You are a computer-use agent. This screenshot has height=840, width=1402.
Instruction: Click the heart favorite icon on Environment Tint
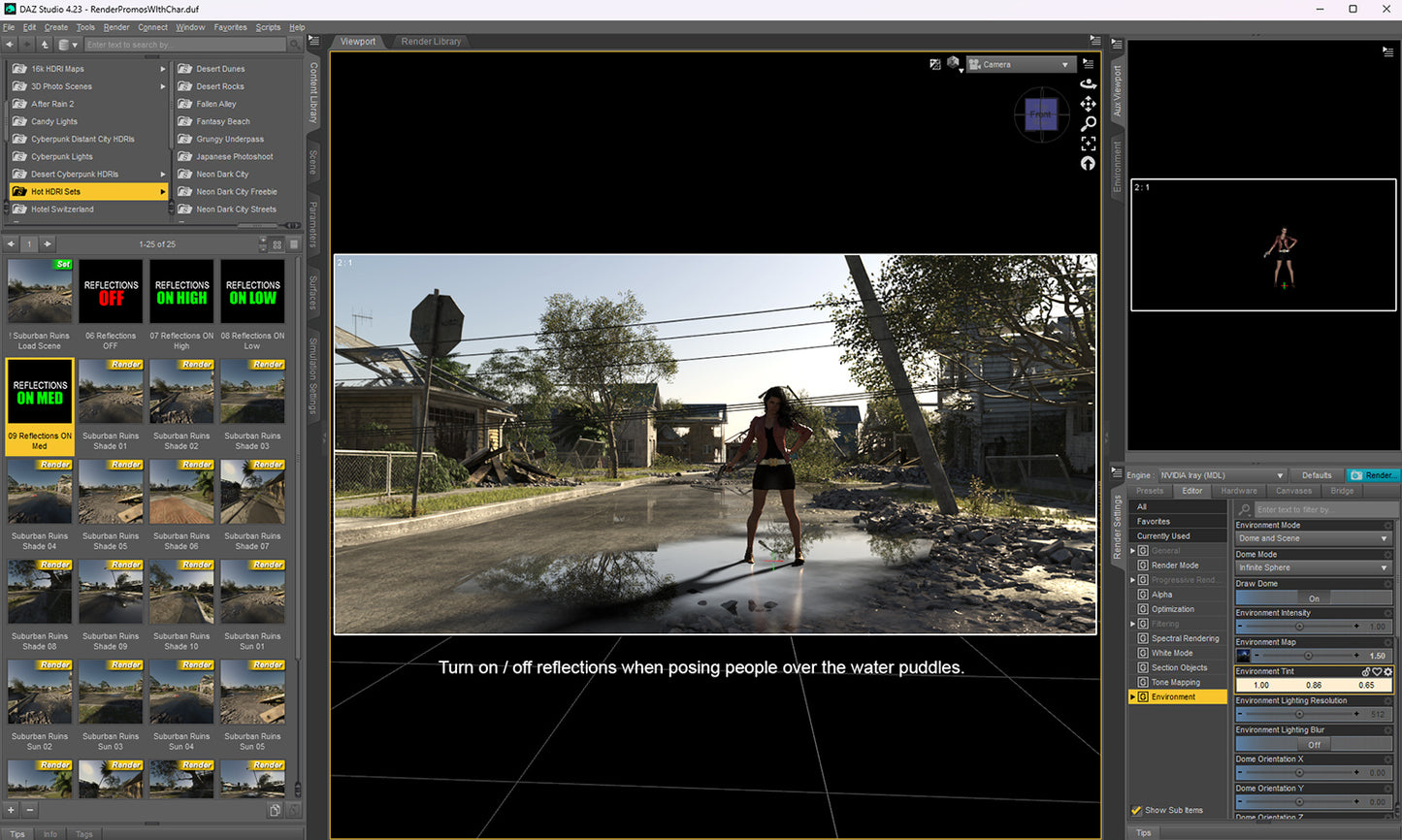pos(1377,671)
